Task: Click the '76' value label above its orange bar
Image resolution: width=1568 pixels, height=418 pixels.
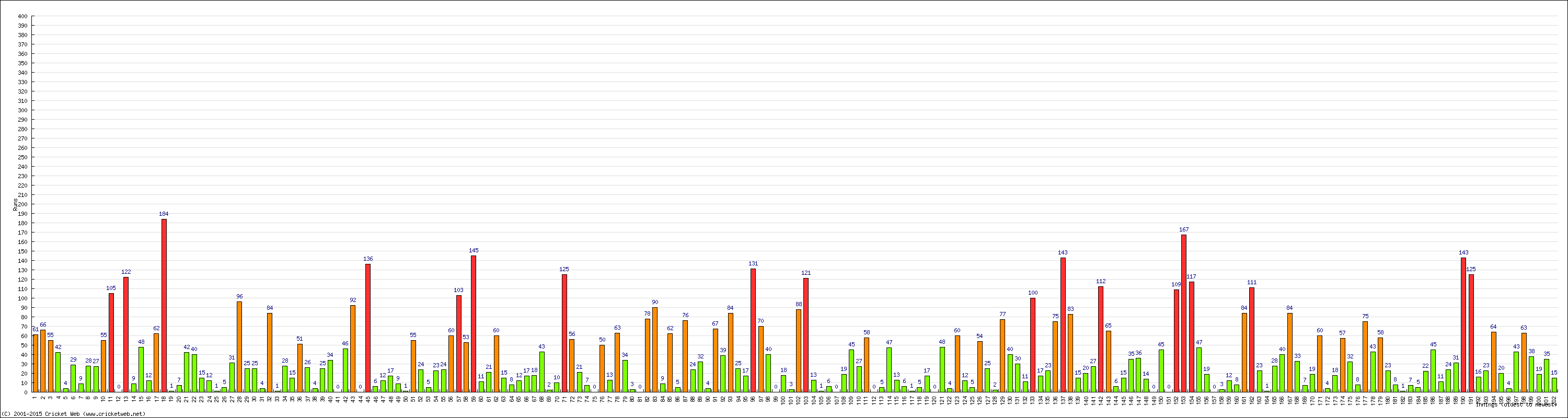Action: [685, 316]
